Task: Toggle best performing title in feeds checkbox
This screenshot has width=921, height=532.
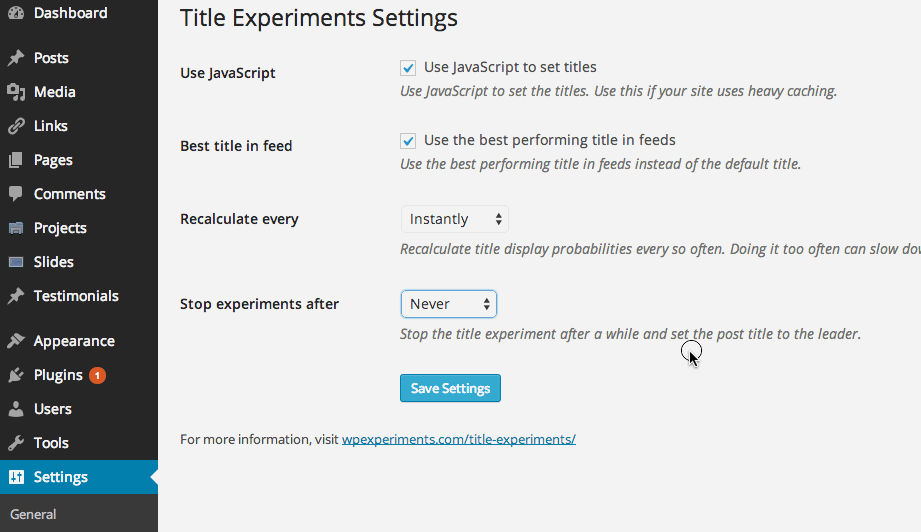Action: point(408,140)
